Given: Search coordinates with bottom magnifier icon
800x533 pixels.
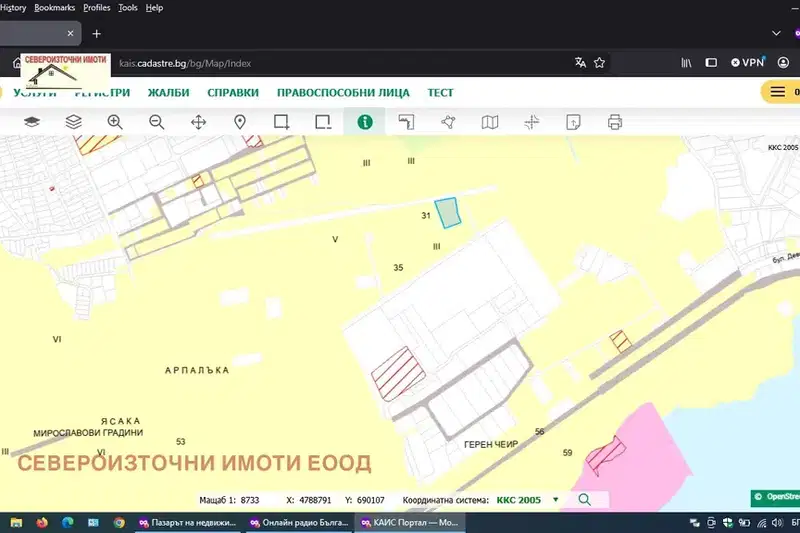Looking at the screenshot, I should 585,500.
